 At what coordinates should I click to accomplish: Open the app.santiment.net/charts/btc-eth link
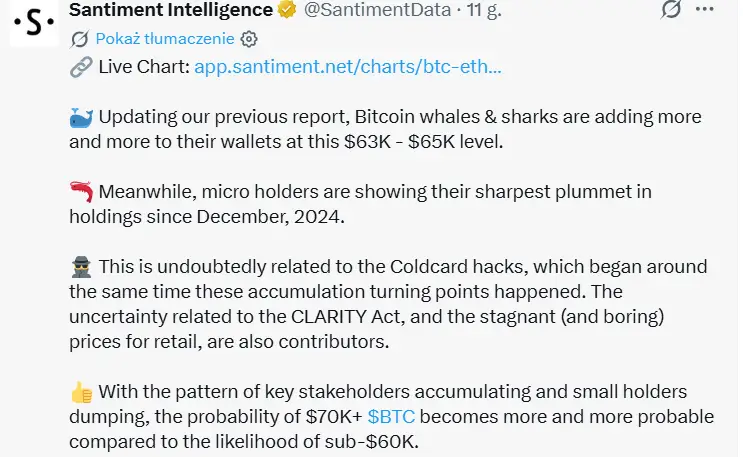tap(348, 67)
